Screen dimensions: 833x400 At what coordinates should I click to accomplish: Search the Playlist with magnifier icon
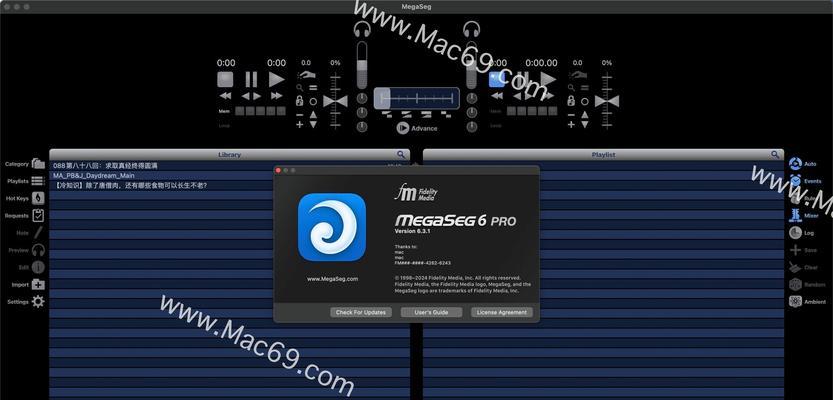pyautogui.click(x=775, y=155)
